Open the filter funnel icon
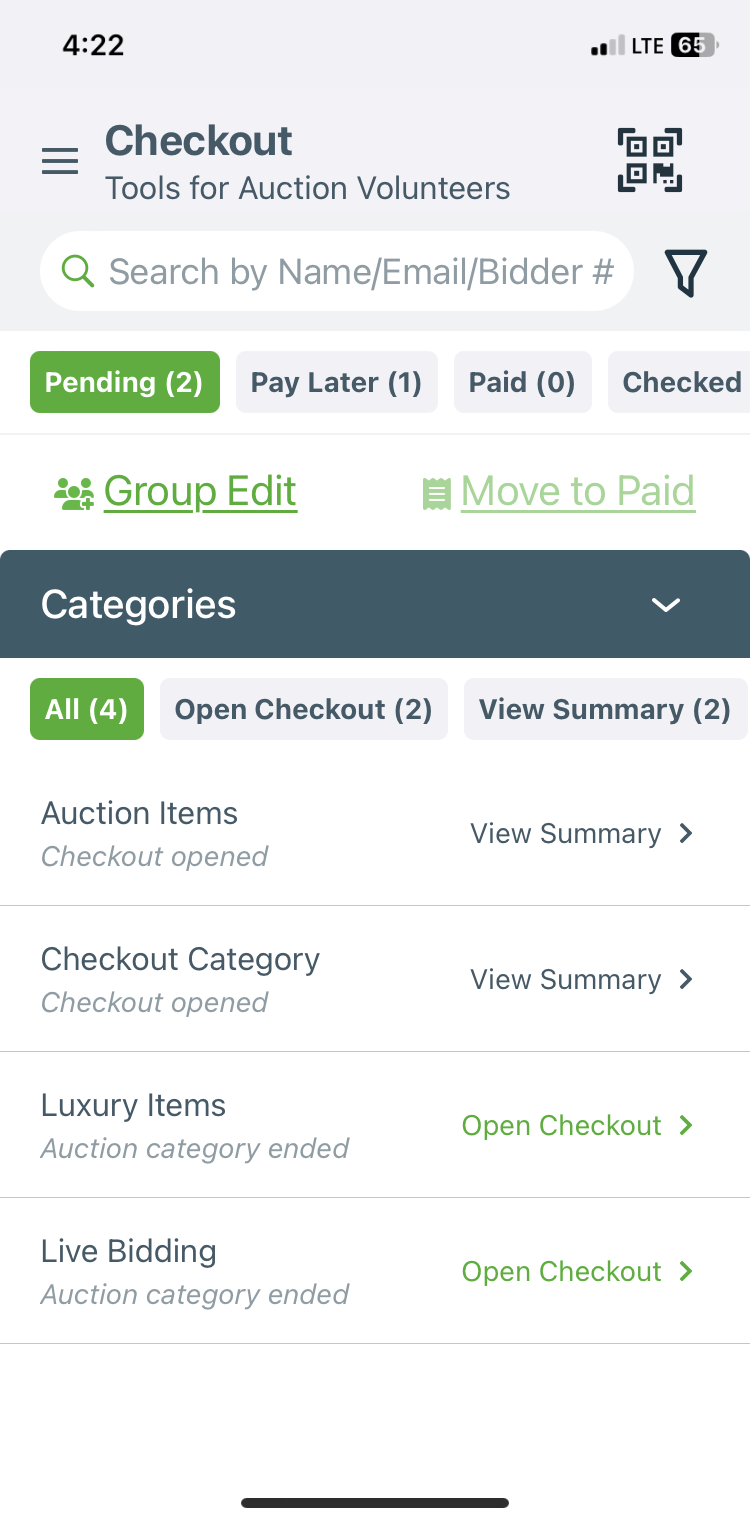 tap(686, 272)
